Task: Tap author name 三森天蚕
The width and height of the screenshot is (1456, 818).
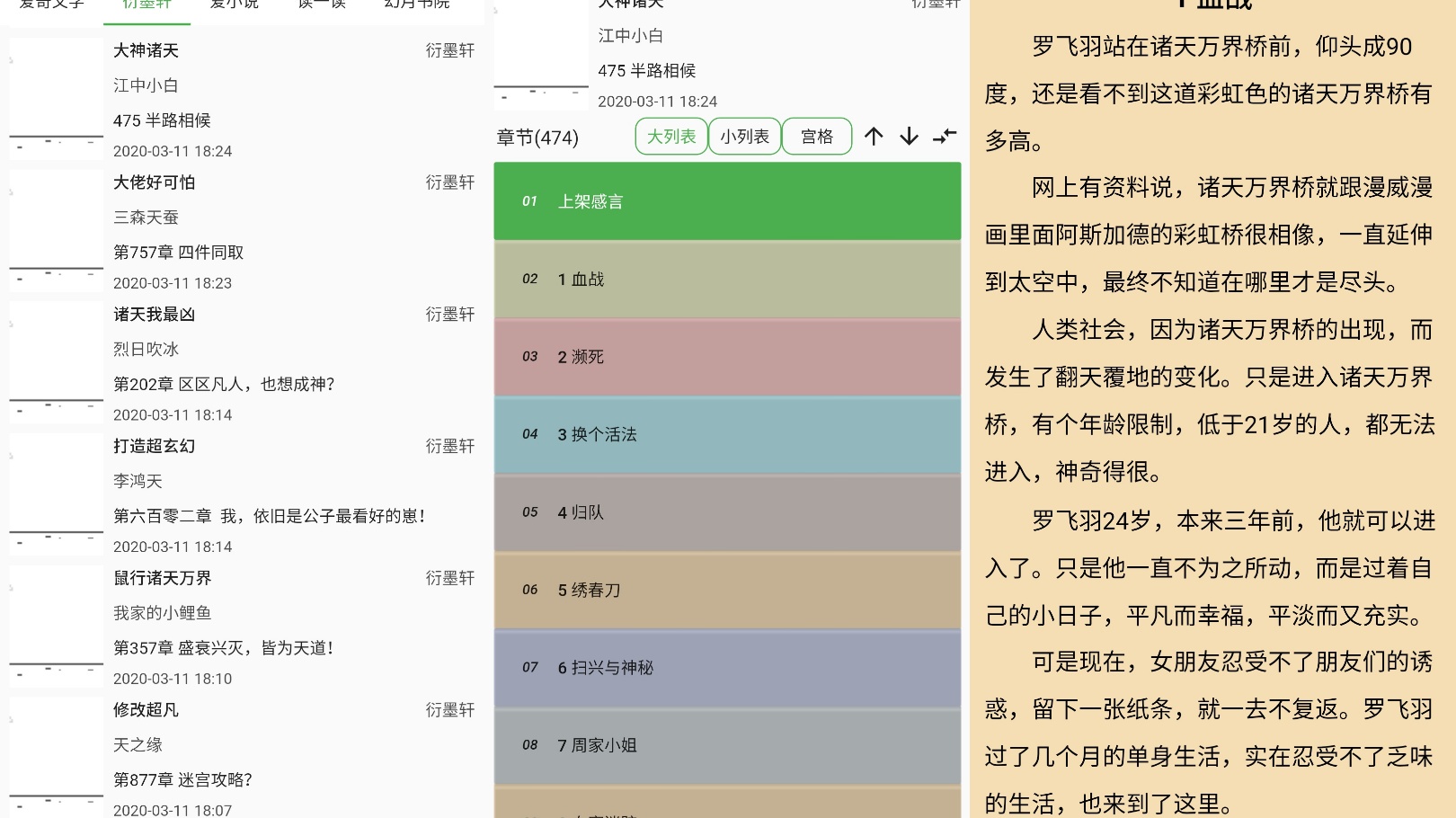Action: pos(146,218)
